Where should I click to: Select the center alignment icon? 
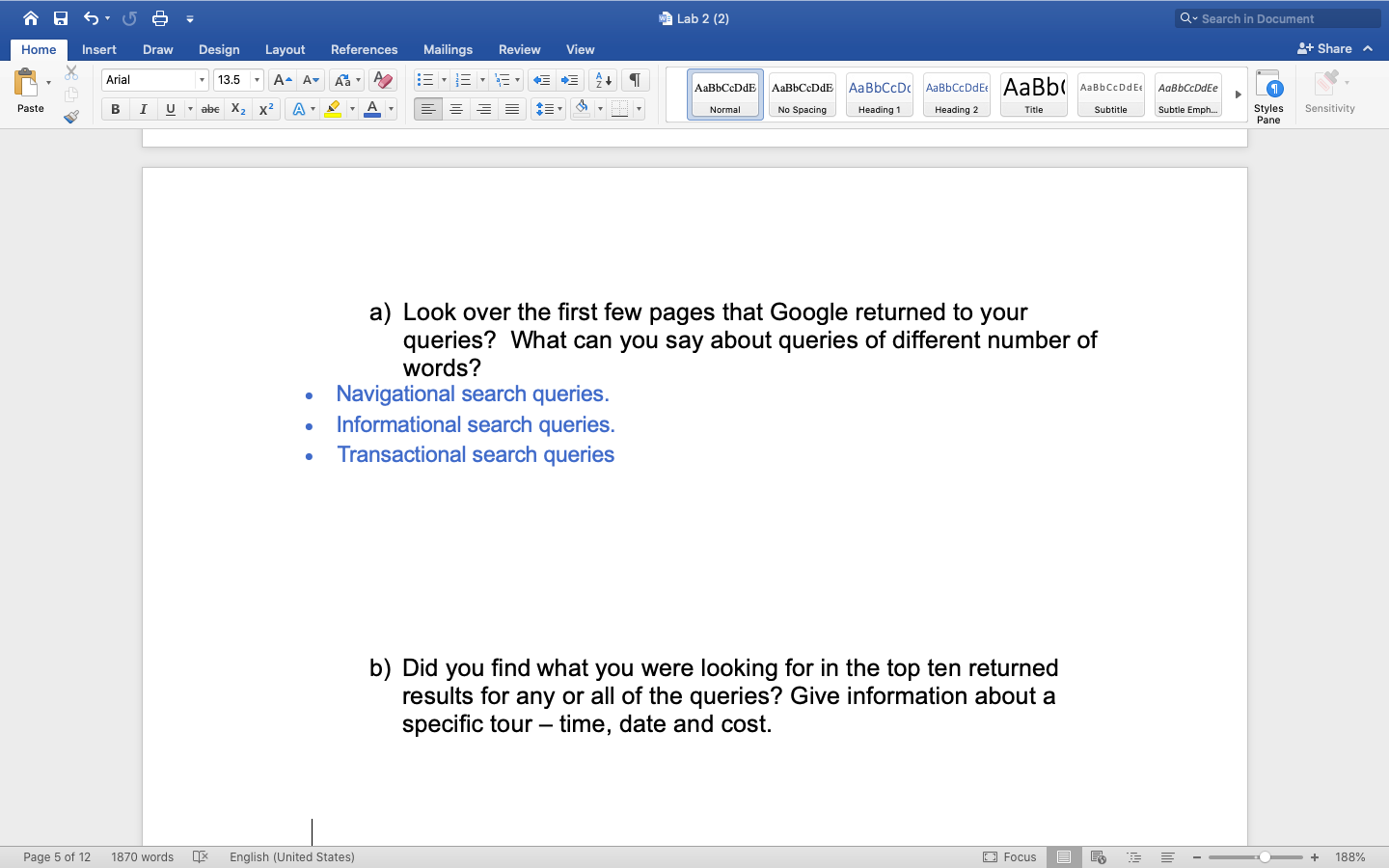[x=455, y=109]
